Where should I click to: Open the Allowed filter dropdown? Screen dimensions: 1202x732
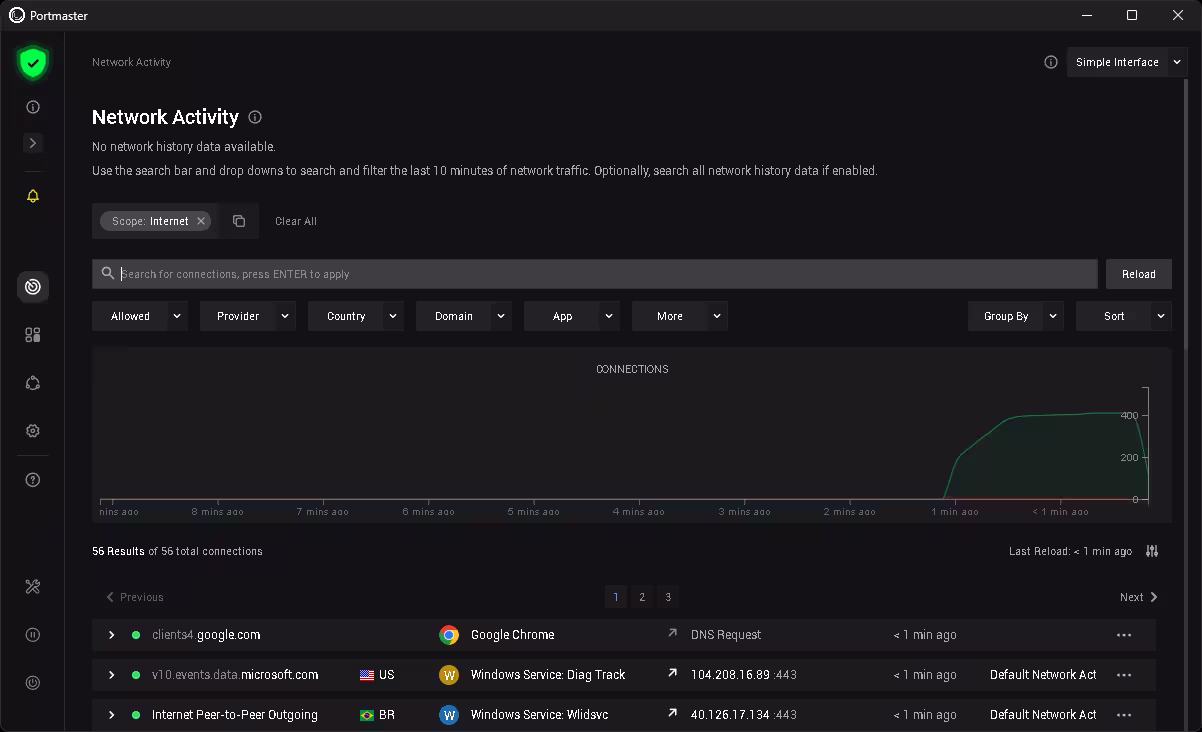coord(140,316)
